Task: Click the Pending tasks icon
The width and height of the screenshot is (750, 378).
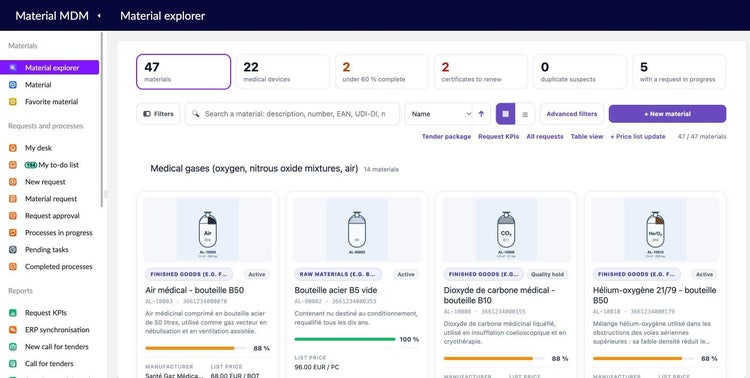Action: pyautogui.click(x=13, y=250)
